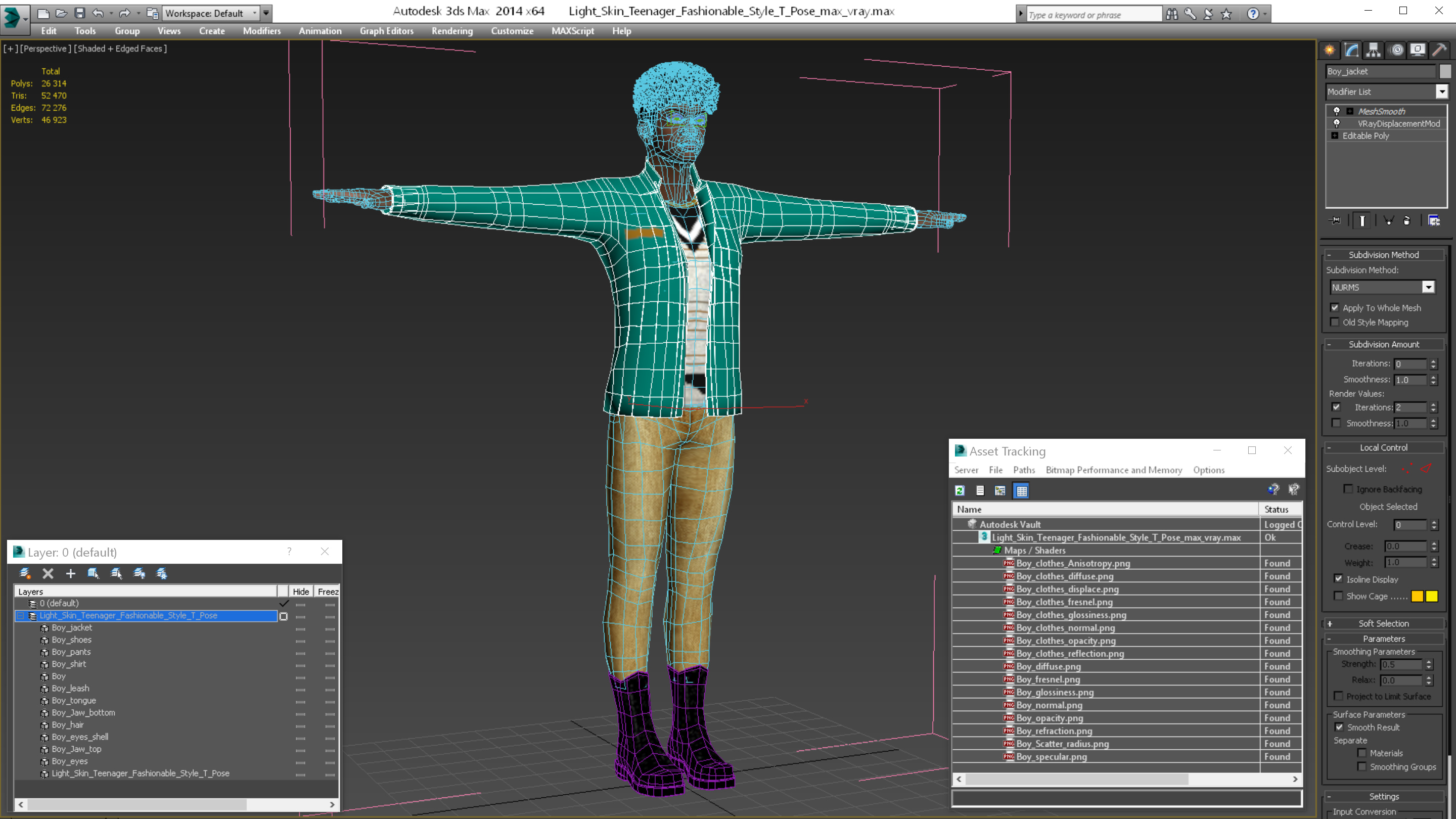Open the Subdivision Method NURMS dropdown
The width and height of the screenshot is (1456, 819).
[1428, 287]
